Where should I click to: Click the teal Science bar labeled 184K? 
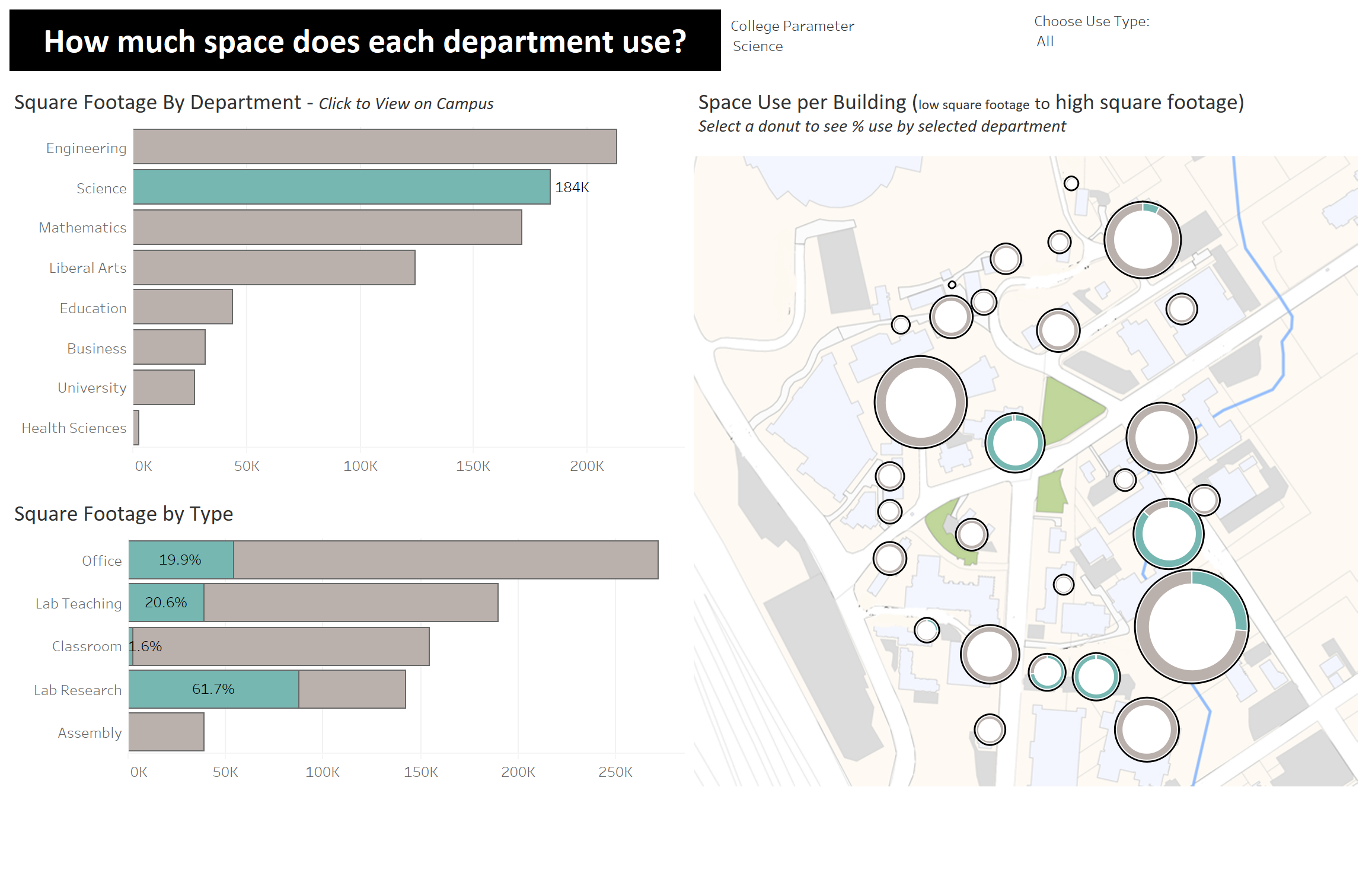coord(342,187)
